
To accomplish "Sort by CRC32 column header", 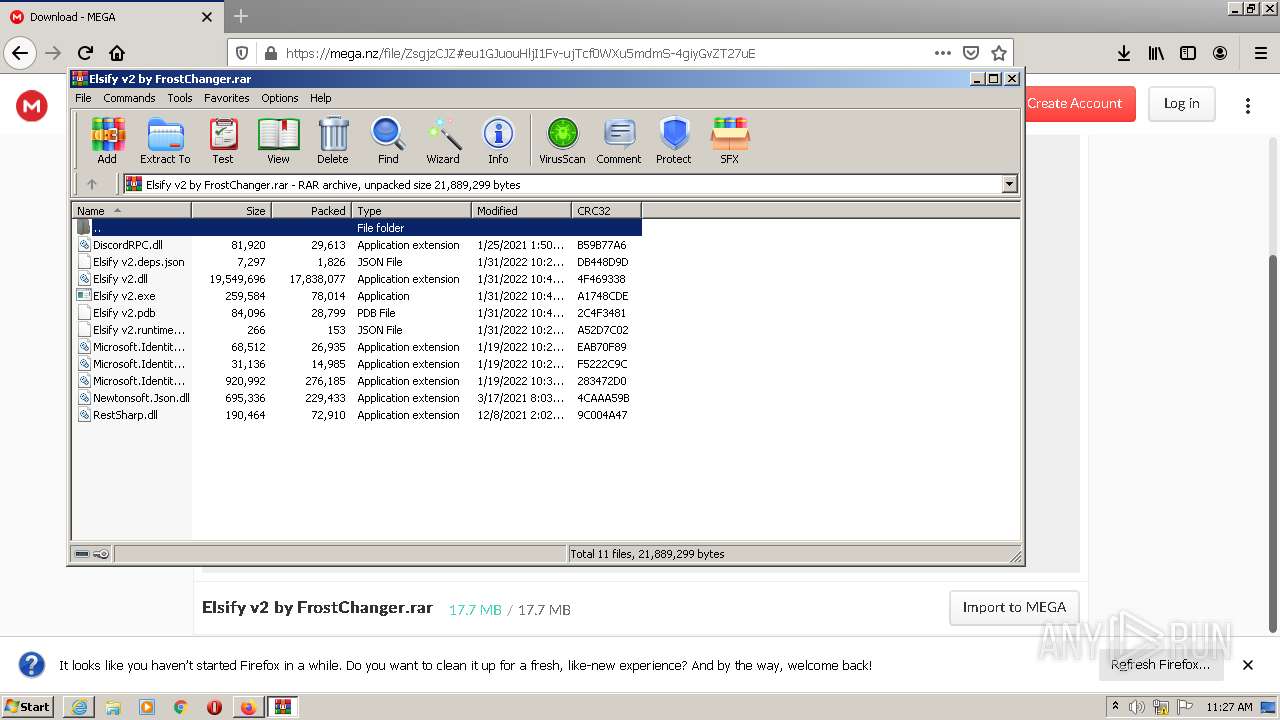I will [606, 210].
